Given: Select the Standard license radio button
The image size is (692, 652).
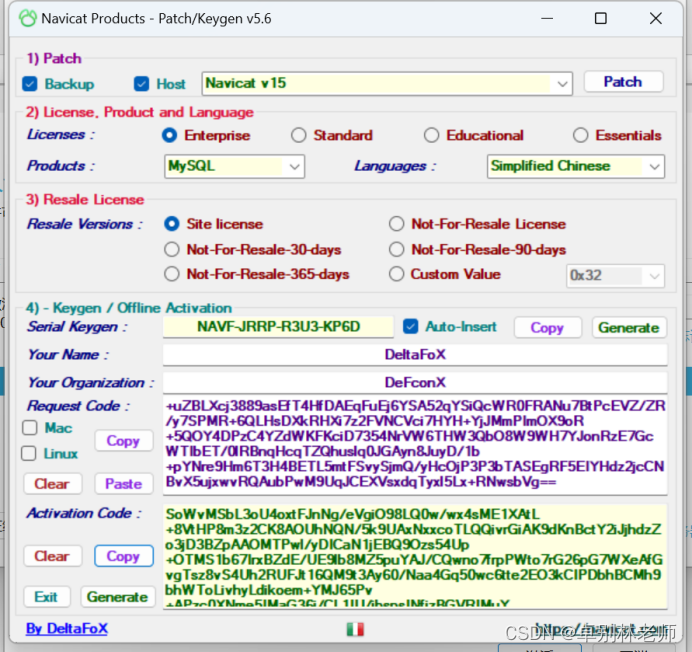Looking at the screenshot, I should pos(299,135).
